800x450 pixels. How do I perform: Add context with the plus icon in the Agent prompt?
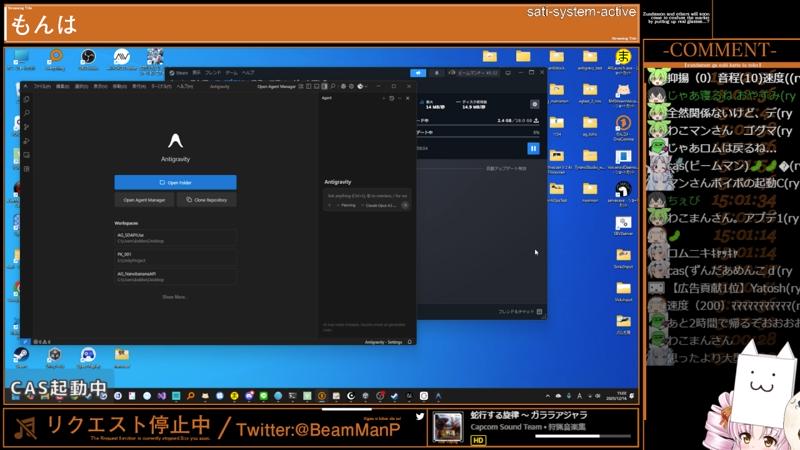(x=329, y=205)
